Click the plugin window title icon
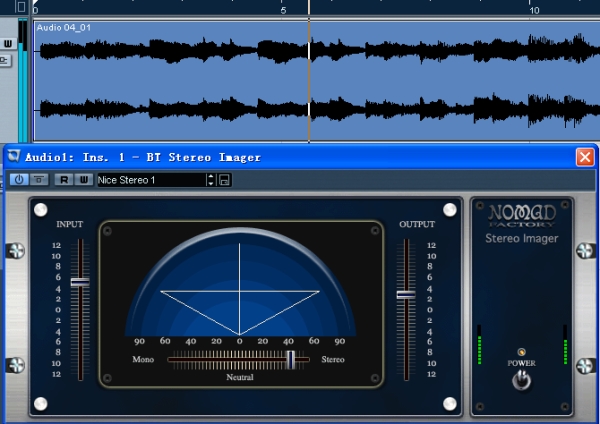 14,156
